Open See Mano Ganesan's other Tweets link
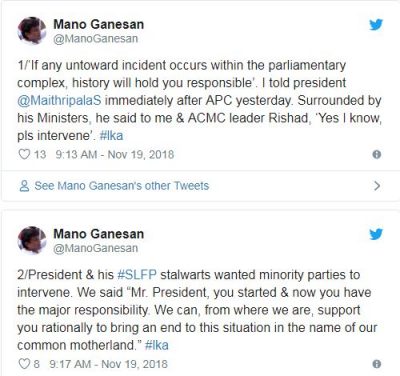 [x=122, y=186]
